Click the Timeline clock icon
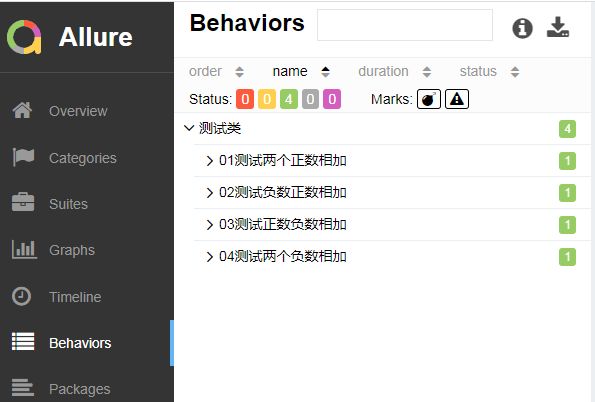The image size is (595, 402). tap(21, 296)
